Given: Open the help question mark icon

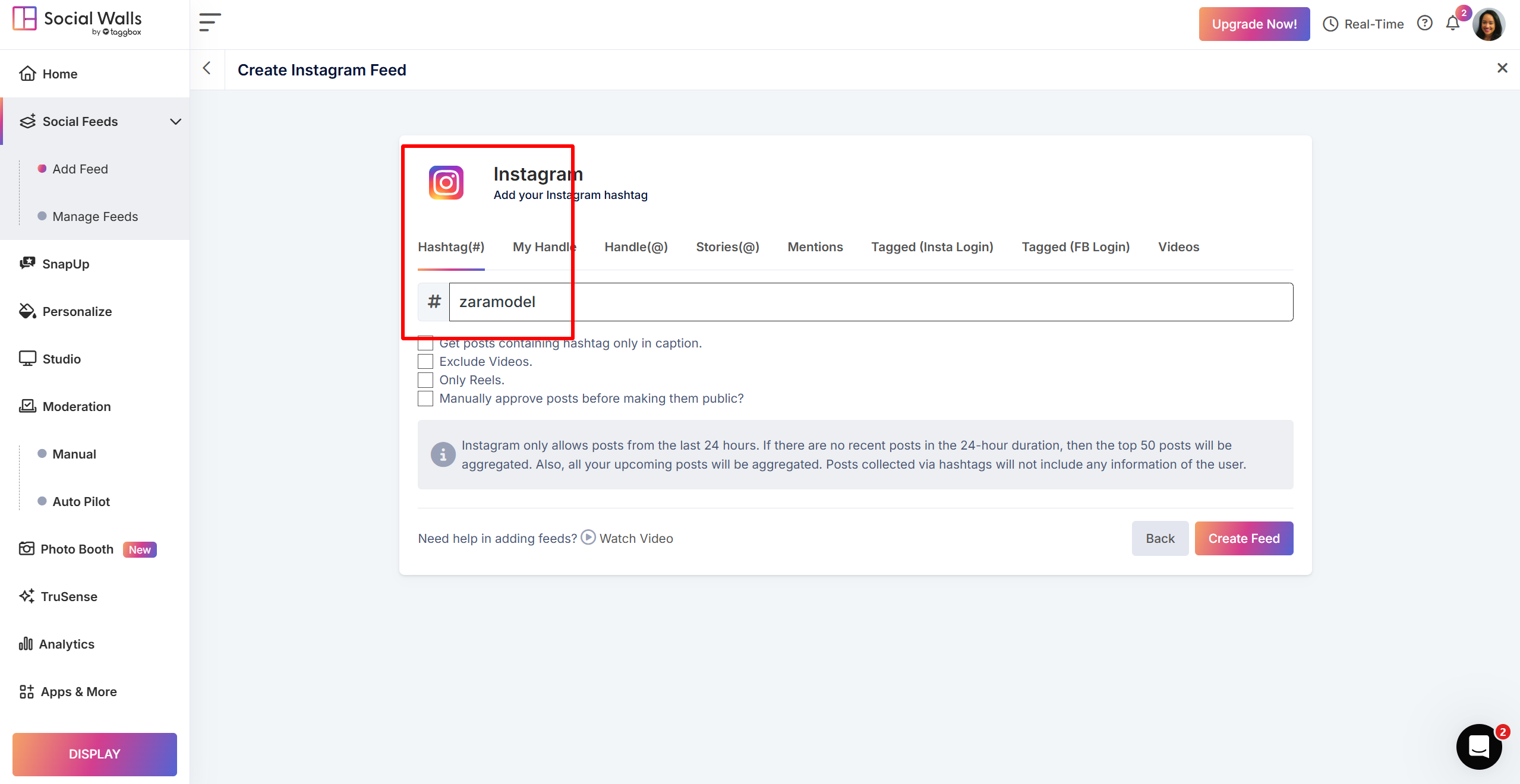Looking at the screenshot, I should [1424, 24].
